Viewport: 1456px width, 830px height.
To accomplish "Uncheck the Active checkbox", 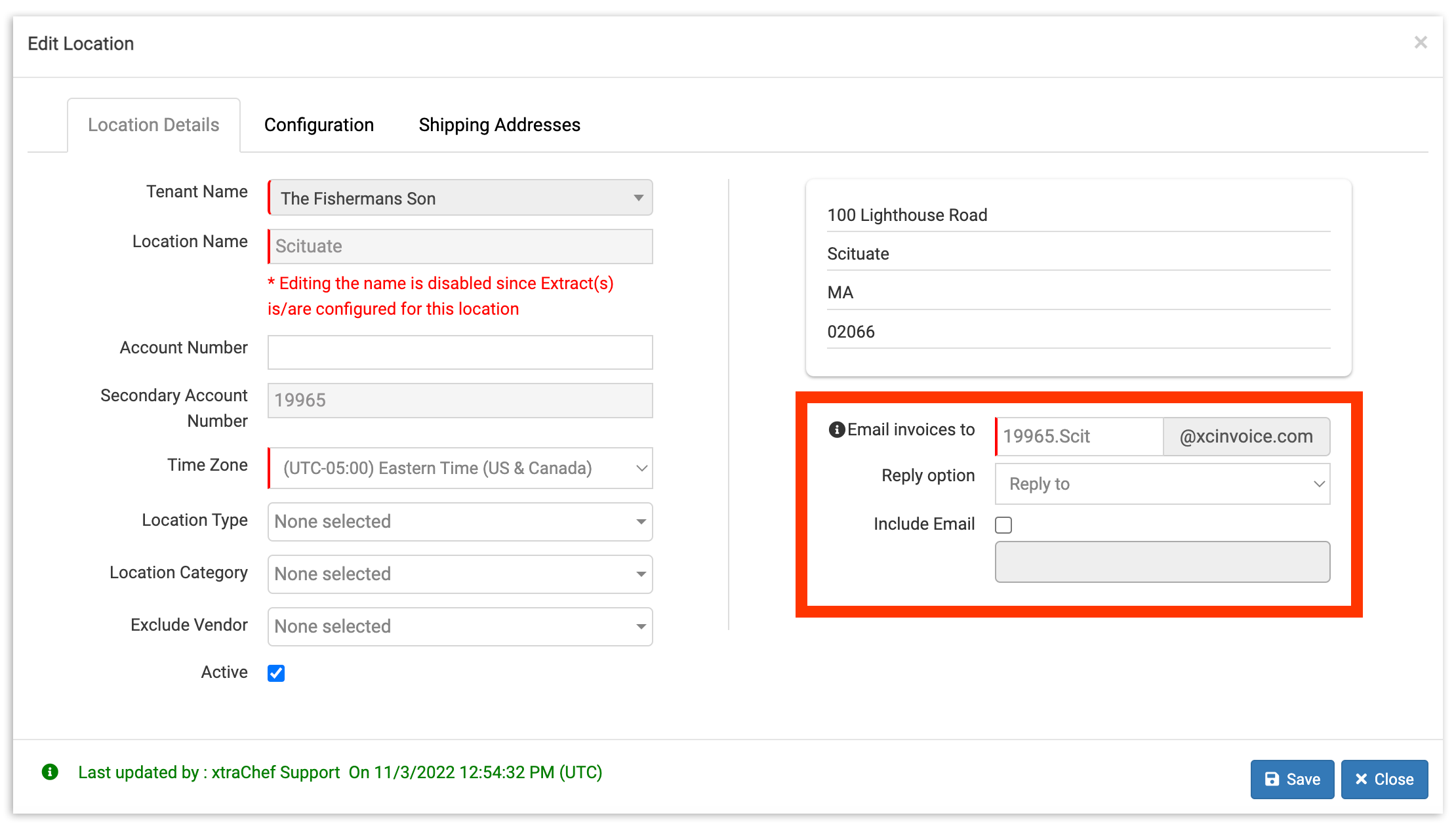I will (276, 673).
